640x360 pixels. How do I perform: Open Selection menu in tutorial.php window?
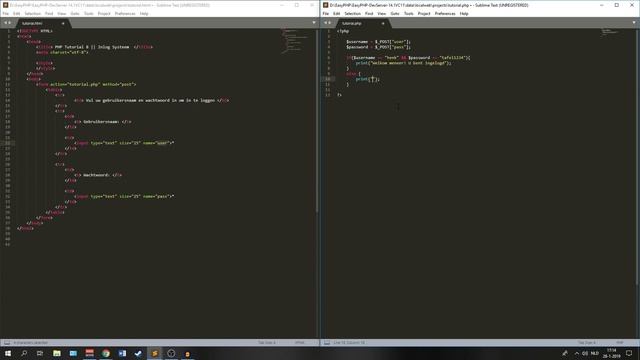pos(353,13)
